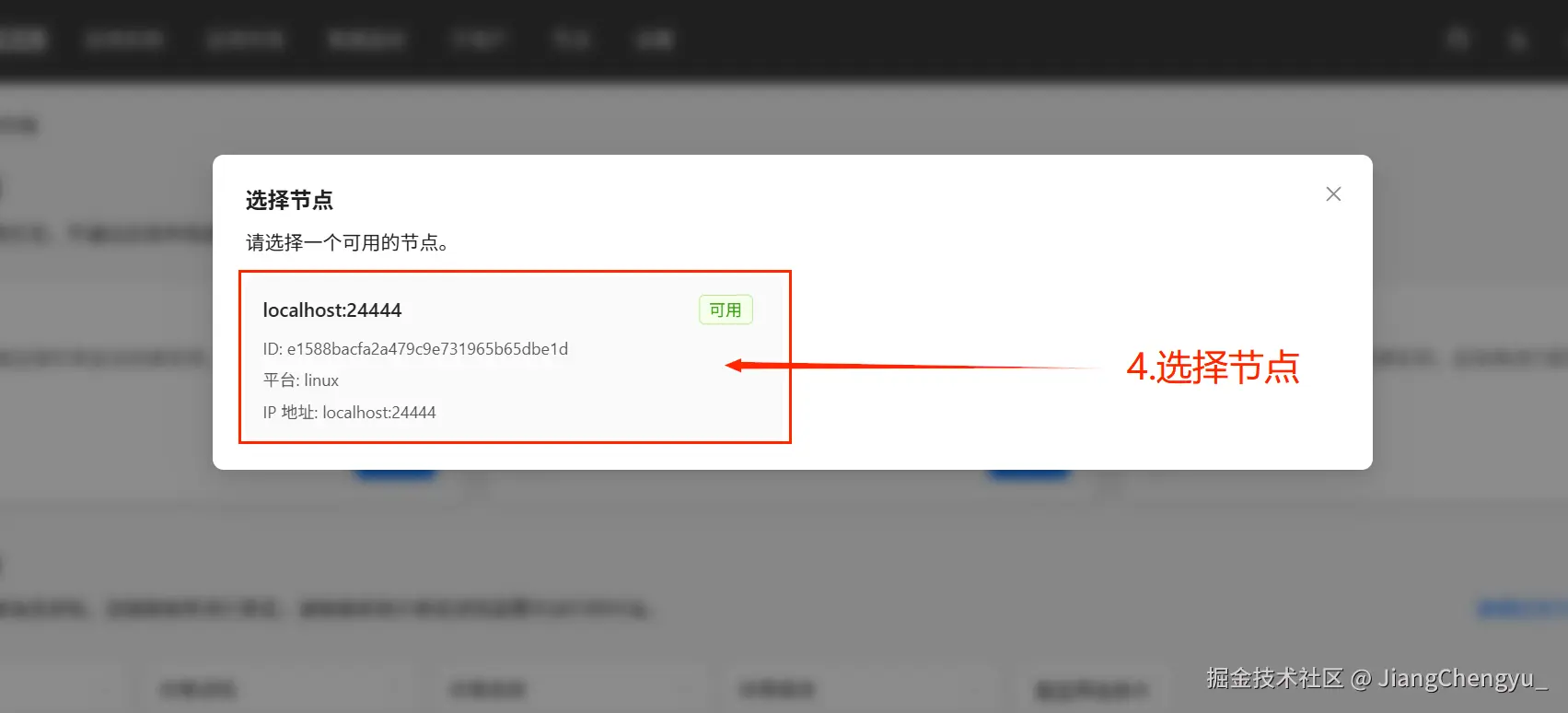Click the last blurred icon in dark top bar
This screenshot has height=713, width=1568.
pyautogui.click(x=1518, y=40)
